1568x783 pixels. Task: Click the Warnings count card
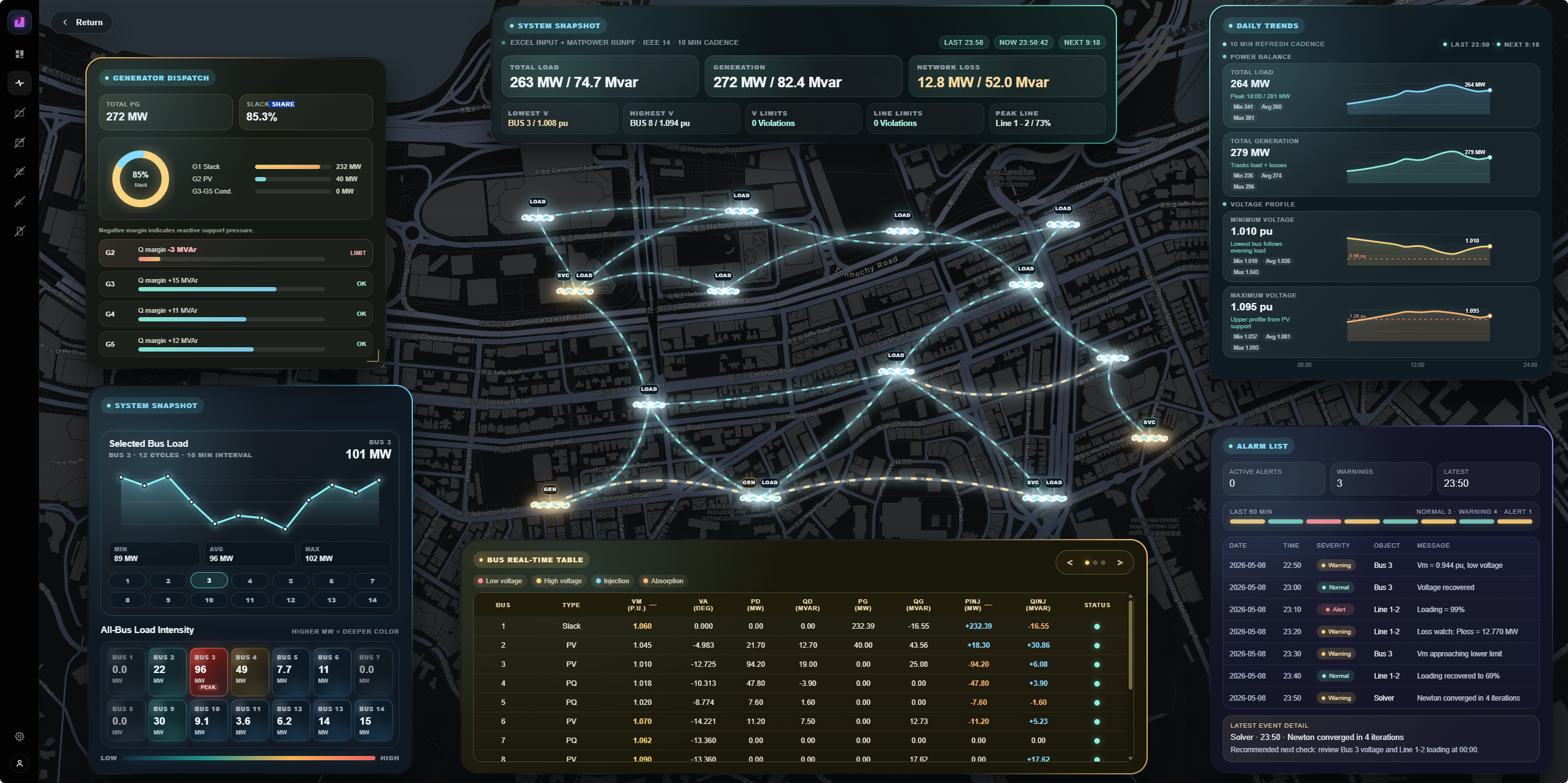click(x=1381, y=478)
